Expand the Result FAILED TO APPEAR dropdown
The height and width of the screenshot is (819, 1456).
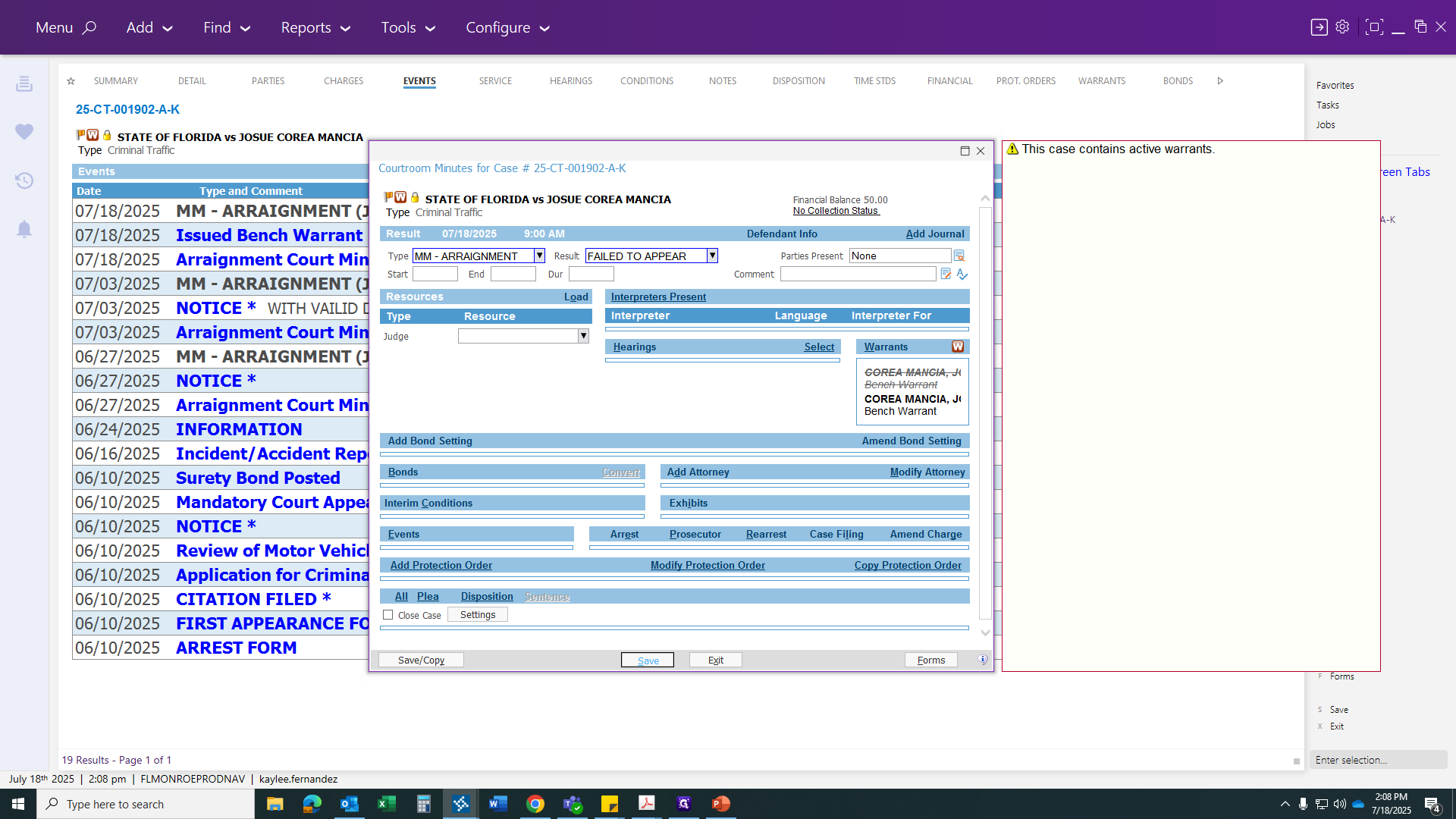712,256
